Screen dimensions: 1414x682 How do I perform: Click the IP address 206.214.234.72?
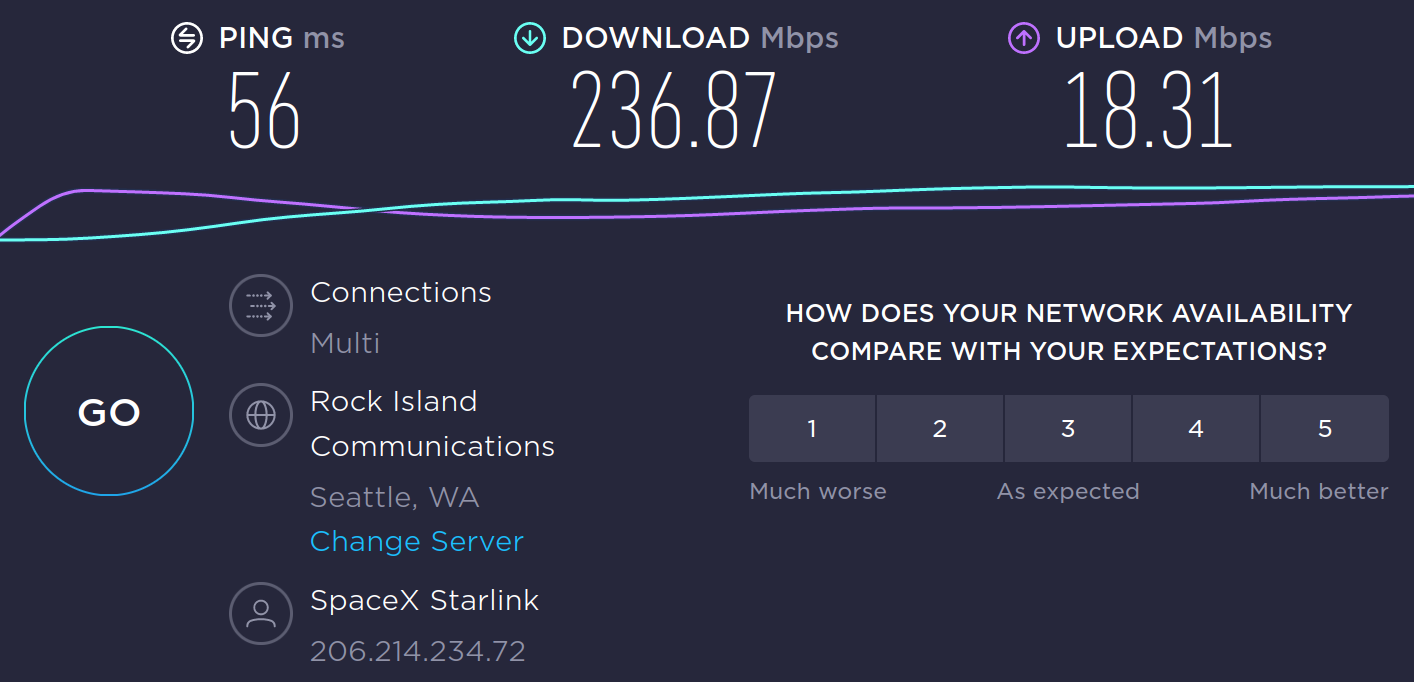point(417,651)
